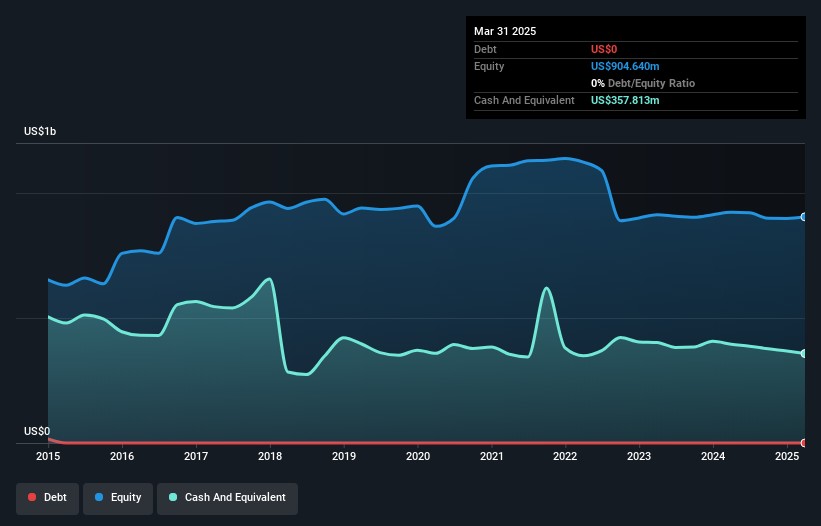Click the US$357.813m cash value in tooltip
This screenshot has height=526, width=821.
coord(625,100)
